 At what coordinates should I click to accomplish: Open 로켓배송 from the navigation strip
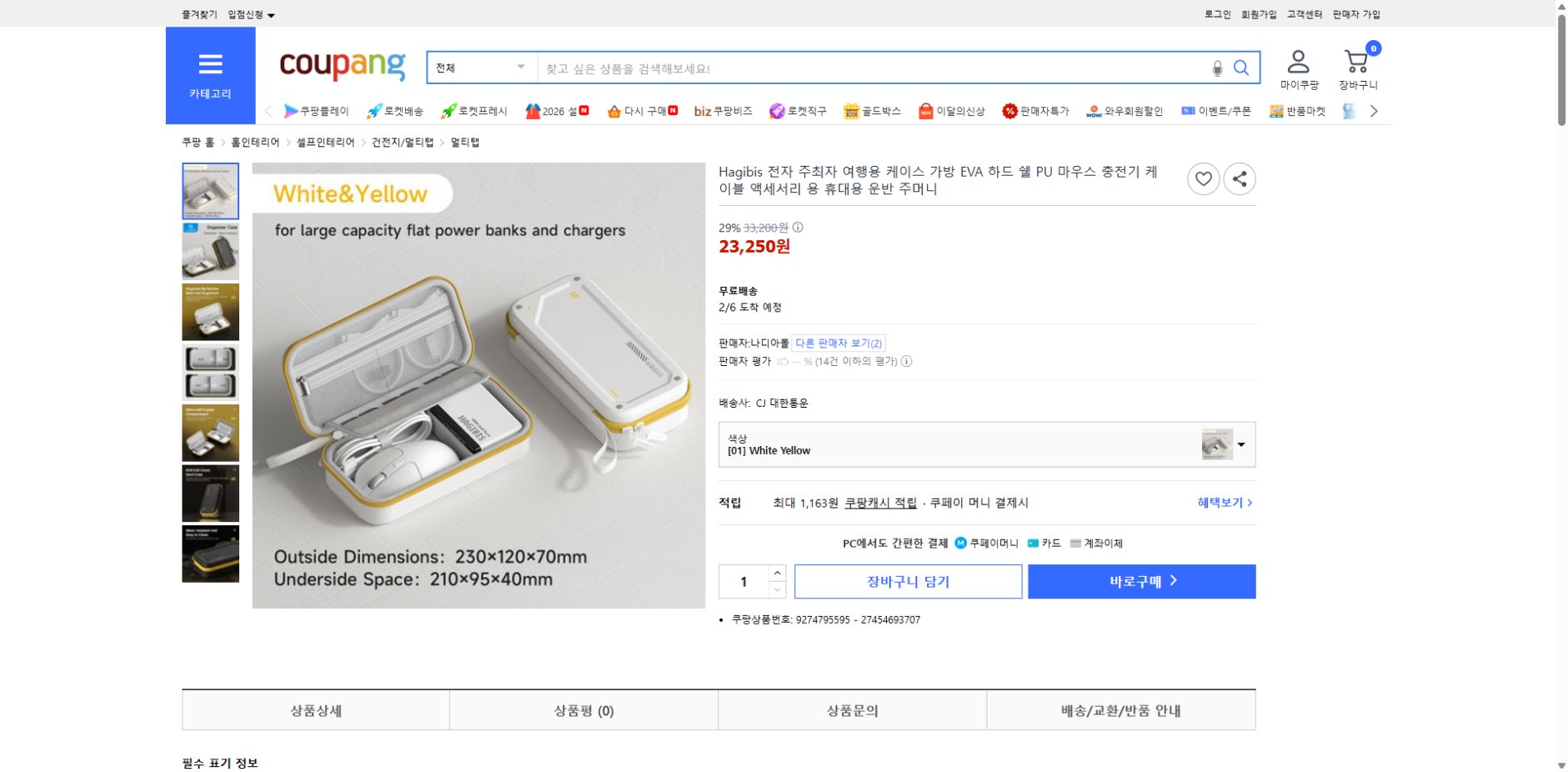click(393, 111)
